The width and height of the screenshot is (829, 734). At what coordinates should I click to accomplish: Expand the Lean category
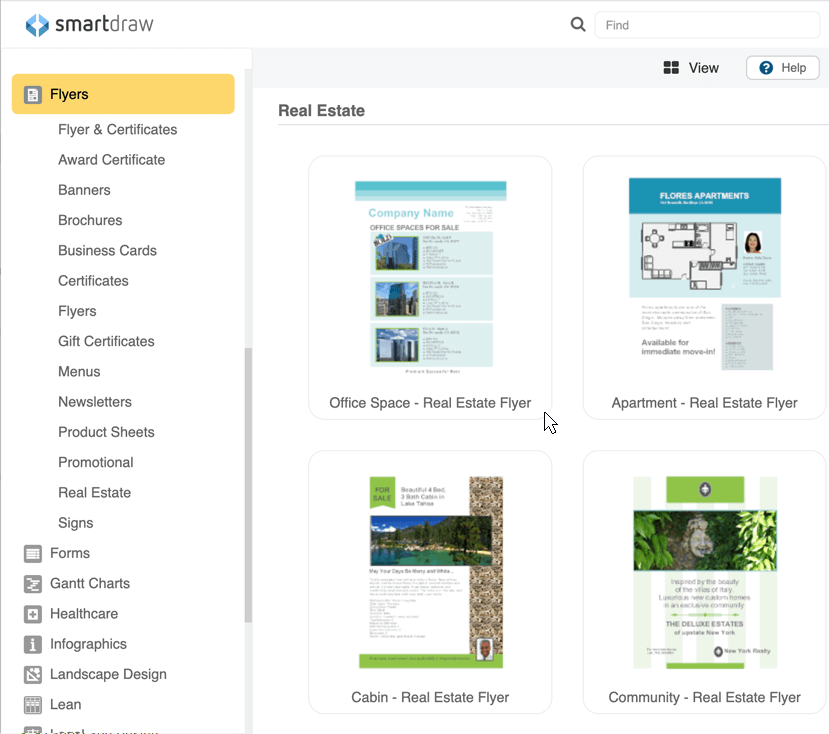pyautogui.click(x=66, y=704)
